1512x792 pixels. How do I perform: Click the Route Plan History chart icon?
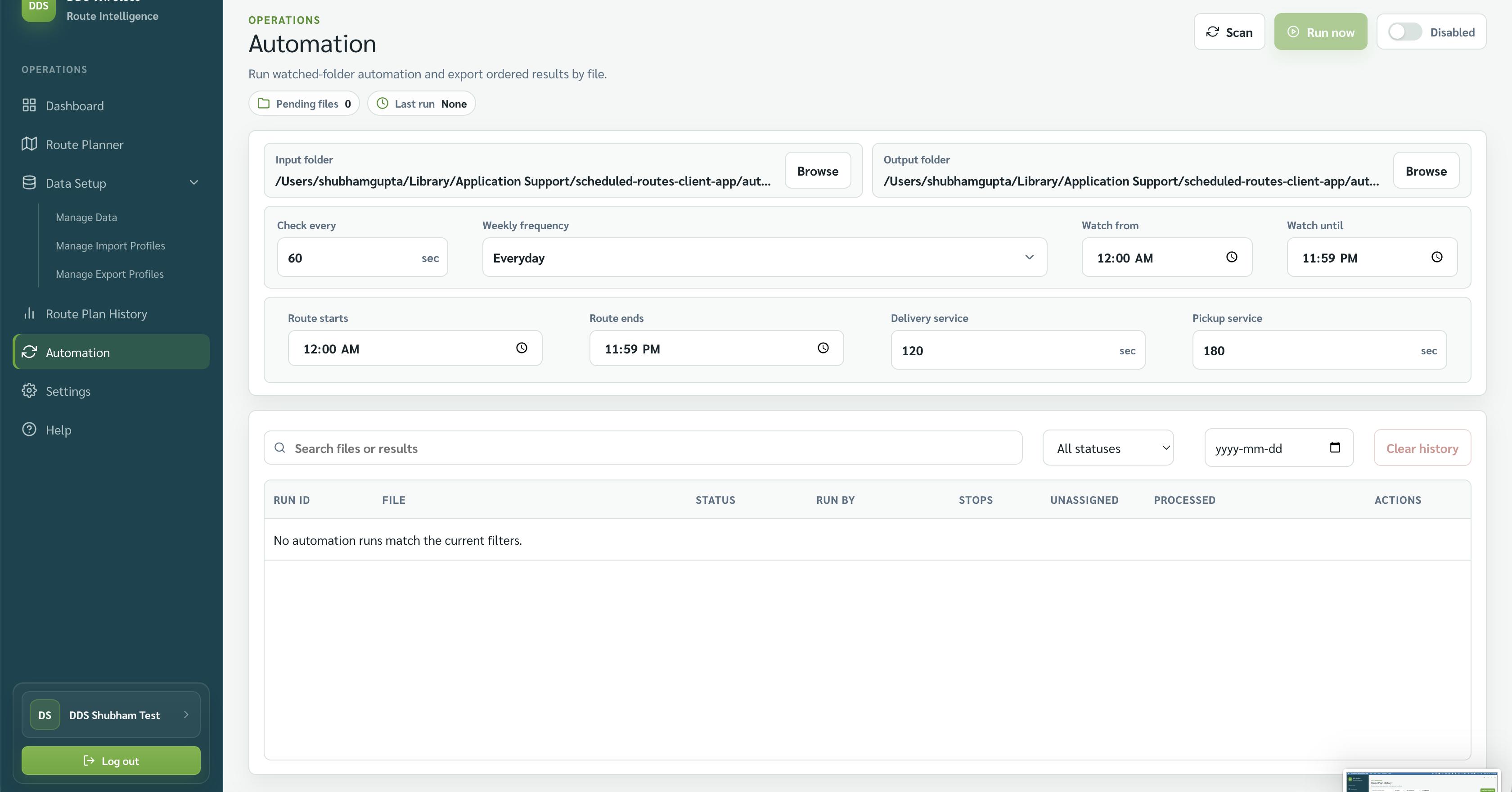pyautogui.click(x=29, y=313)
